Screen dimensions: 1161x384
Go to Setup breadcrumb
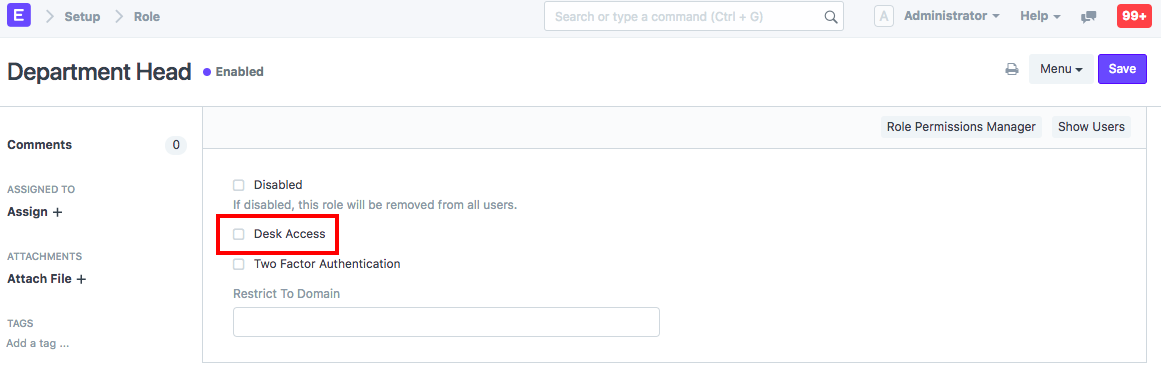[82, 16]
